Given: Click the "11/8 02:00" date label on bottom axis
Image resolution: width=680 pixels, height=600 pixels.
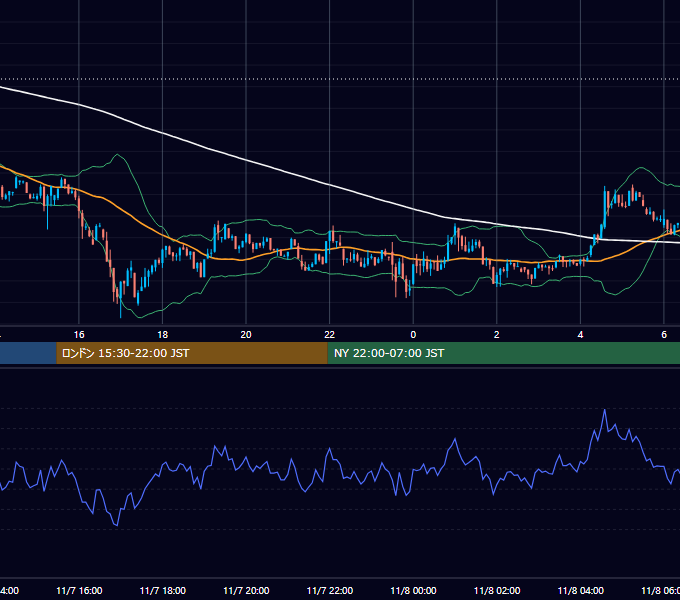Looking at the screenshot, I should pyautogui.click(x=497, y=590).
